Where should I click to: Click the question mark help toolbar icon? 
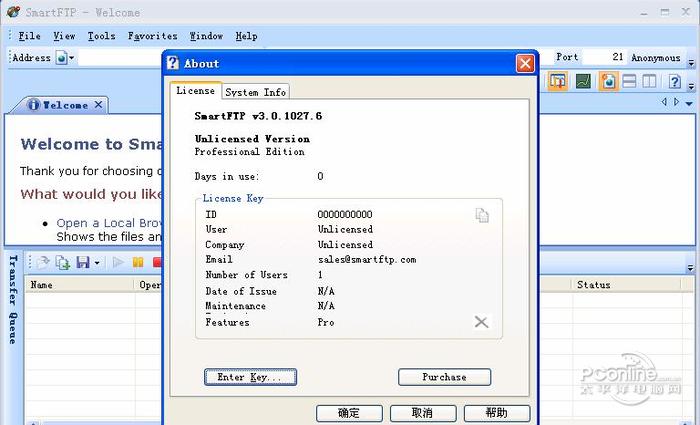[x=675, y=82]
